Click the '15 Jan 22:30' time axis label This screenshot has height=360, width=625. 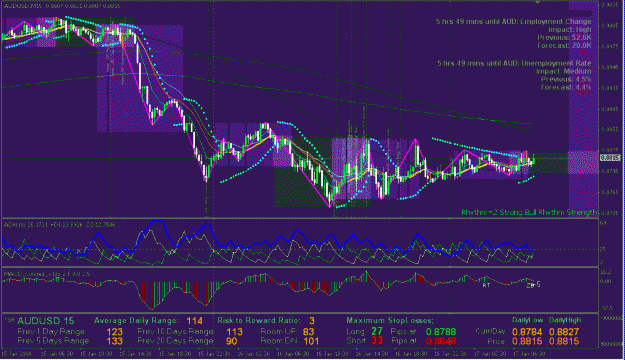click(x=214, y=353)
